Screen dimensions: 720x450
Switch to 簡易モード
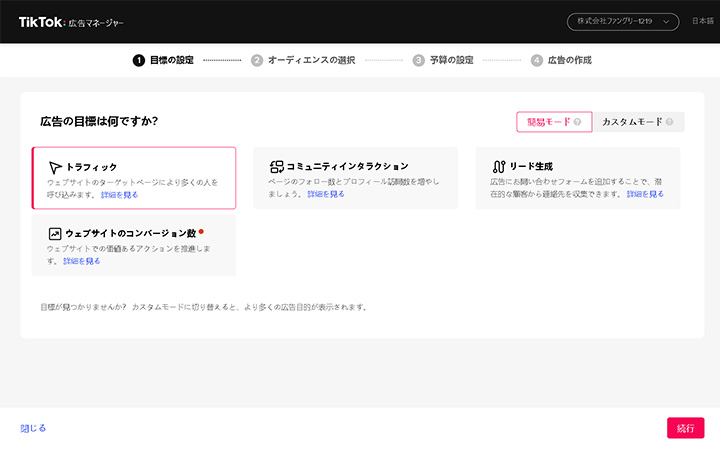point(549,122)
